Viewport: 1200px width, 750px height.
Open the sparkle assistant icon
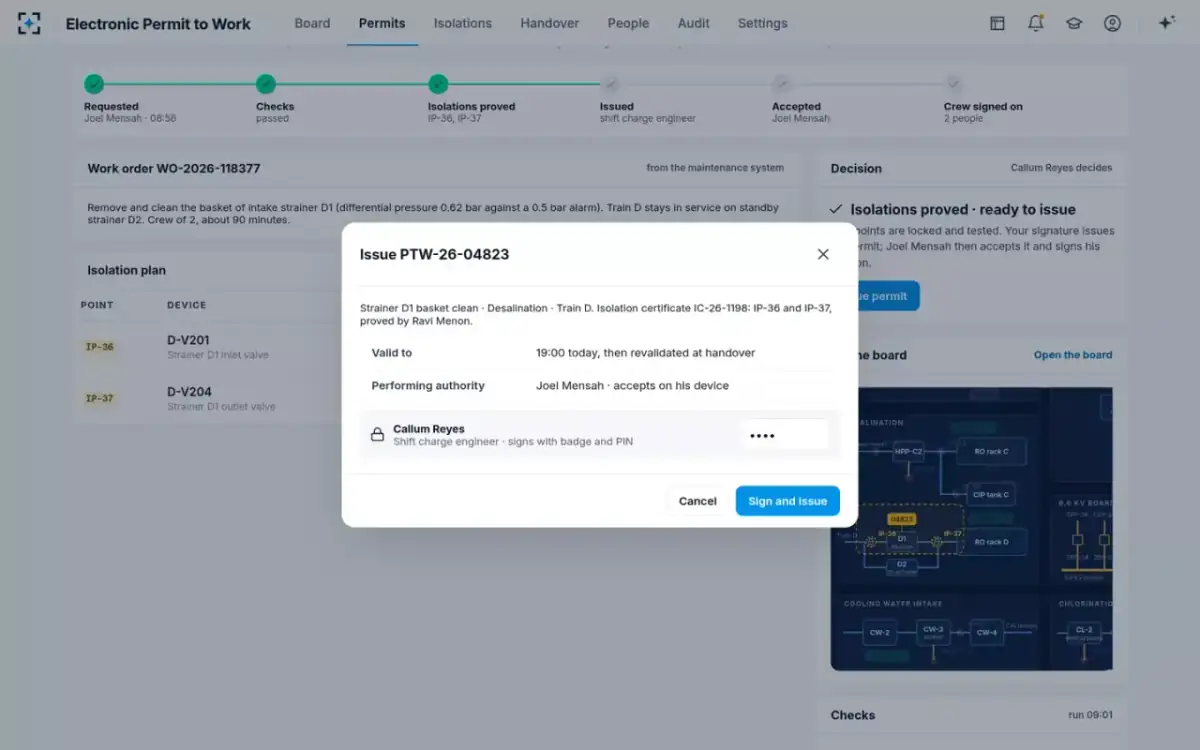point(1166,23)
